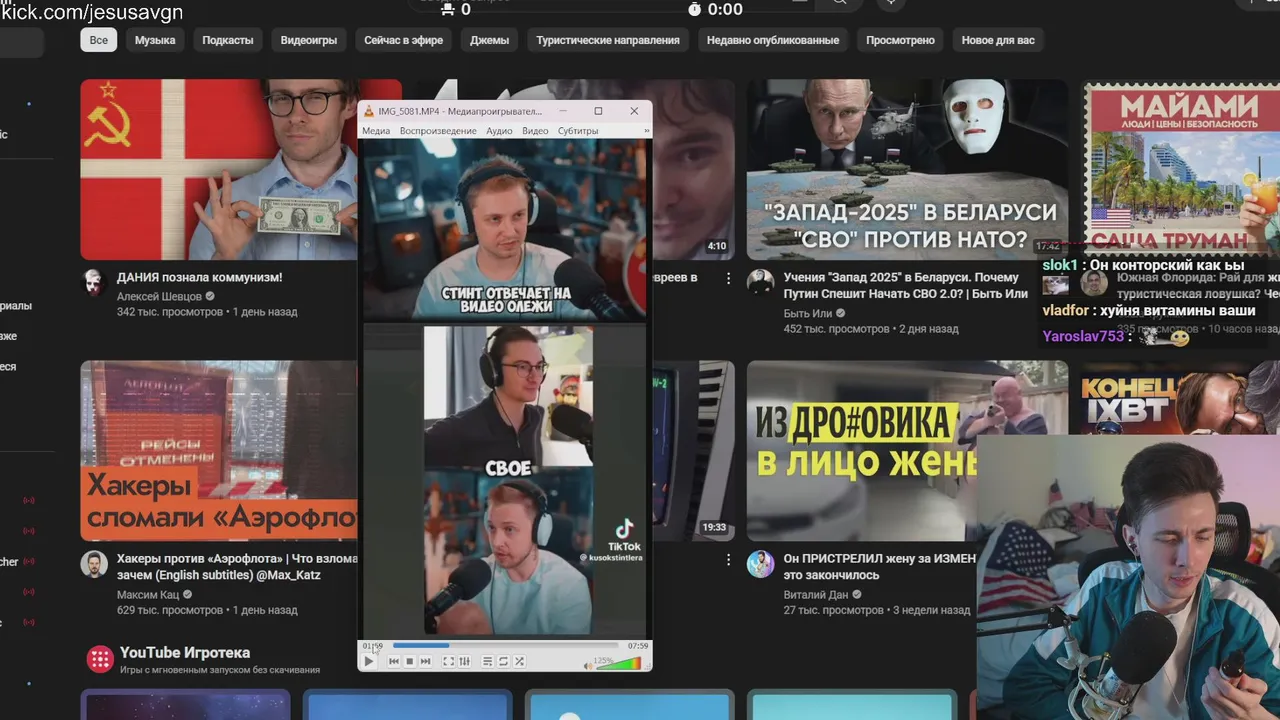1280x720 pixels.
Task: Select the Музыка filter chip
Action: pos(155,40)
